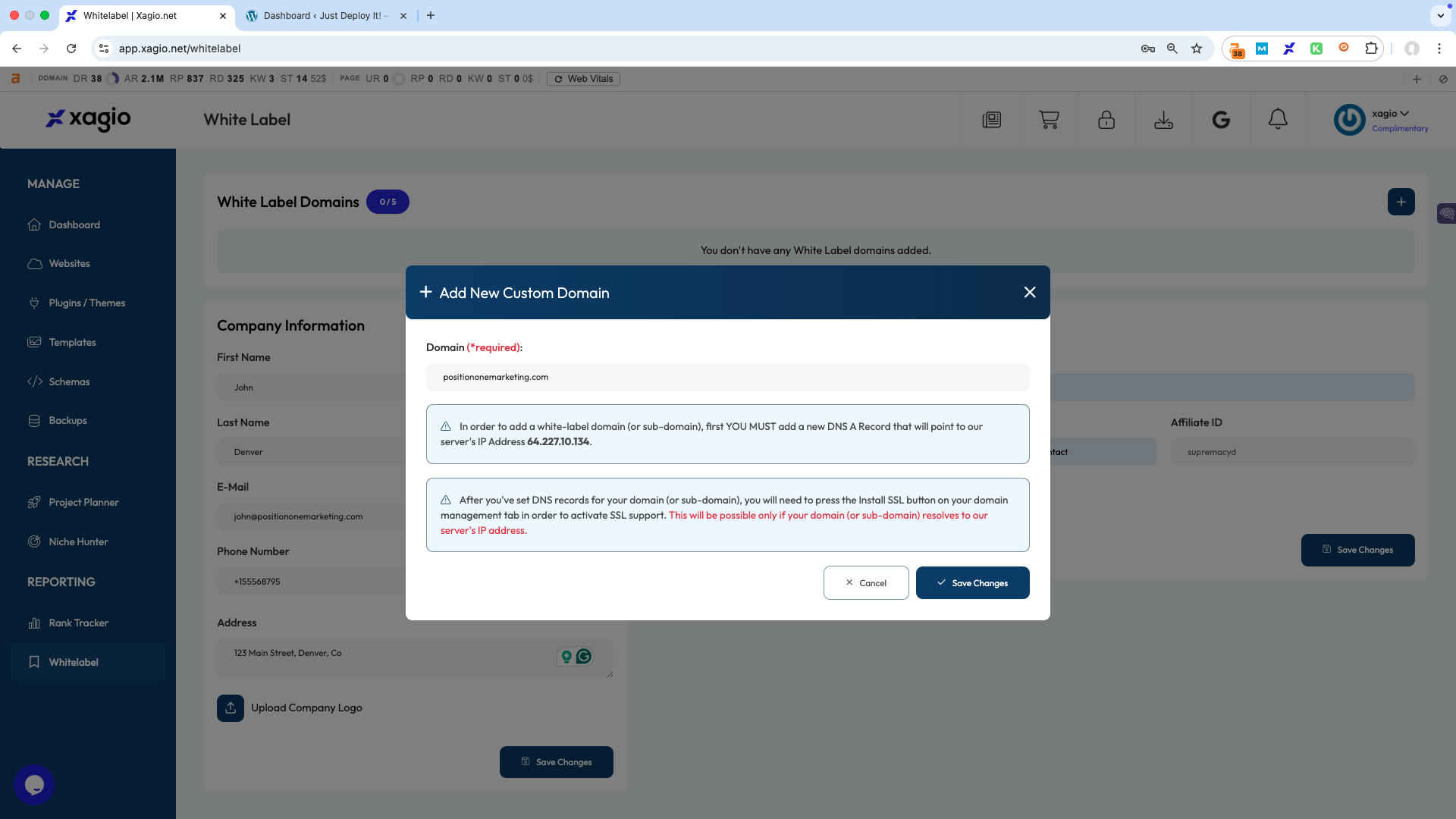
Task: Click the Google G icon
Action: click(1221, 120)
